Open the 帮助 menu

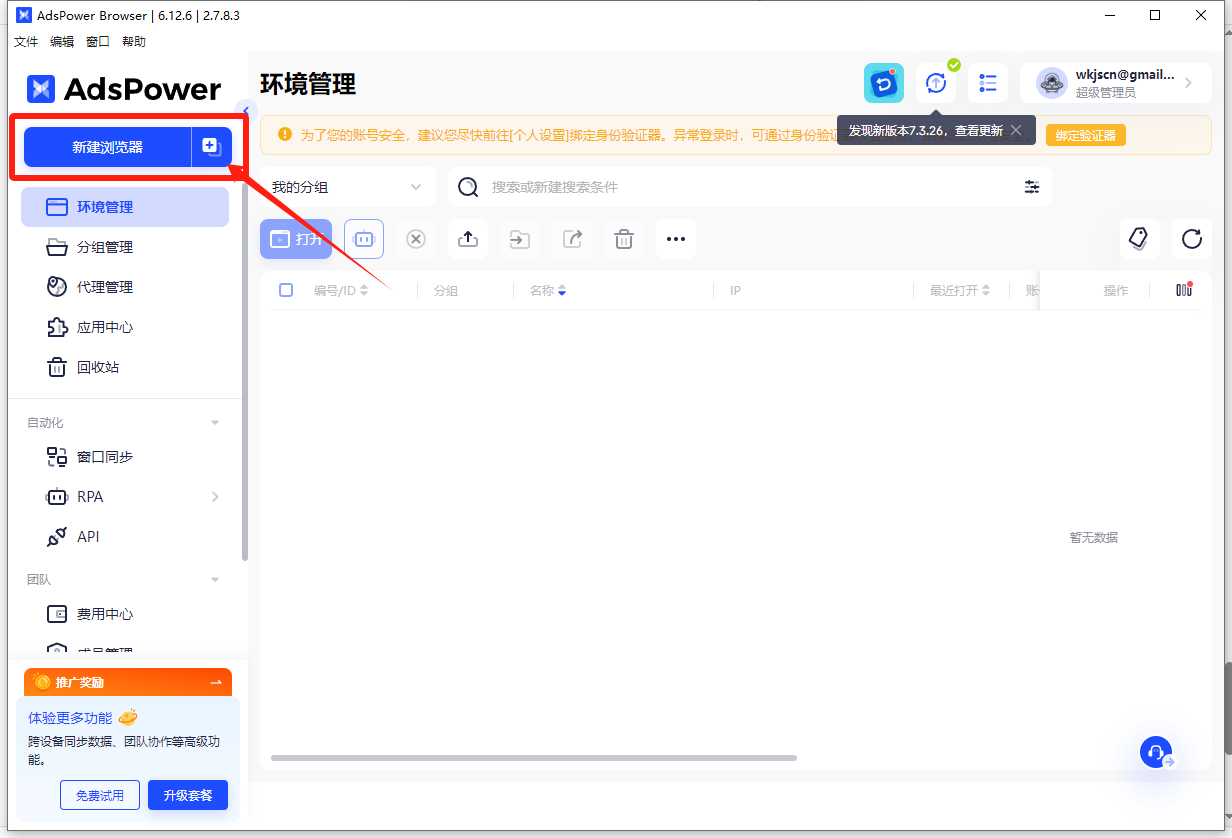(x=134, y=42)
